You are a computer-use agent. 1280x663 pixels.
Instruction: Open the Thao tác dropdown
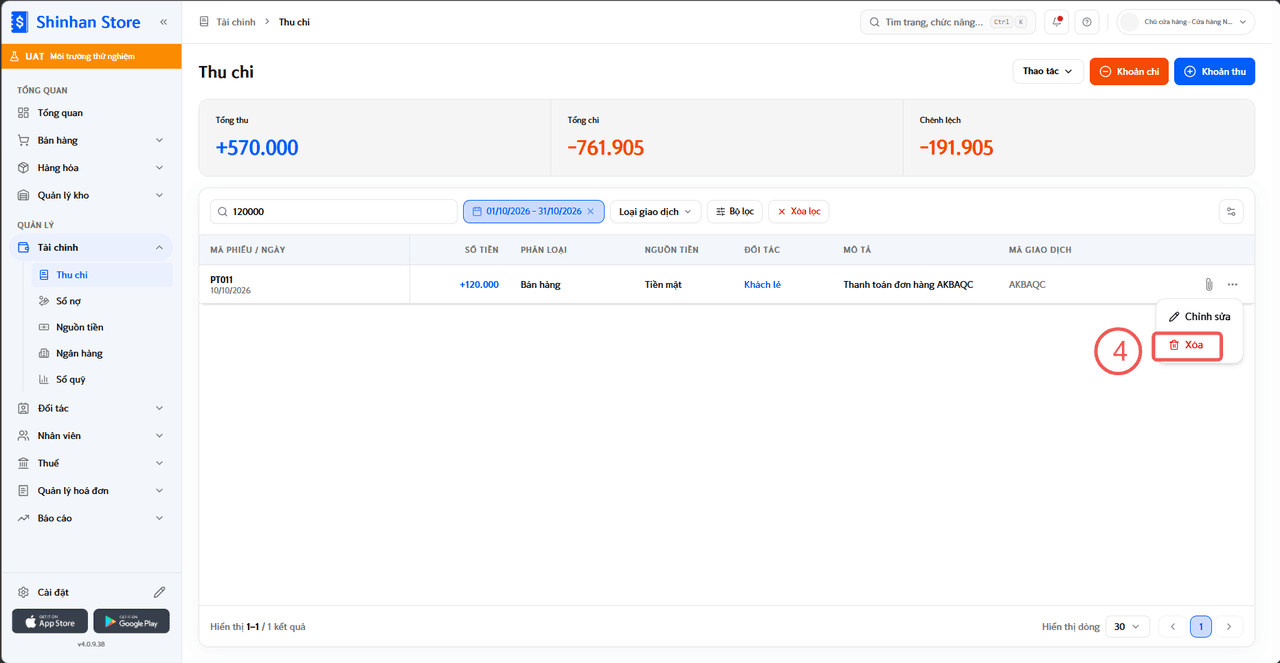click(1048, 71)
